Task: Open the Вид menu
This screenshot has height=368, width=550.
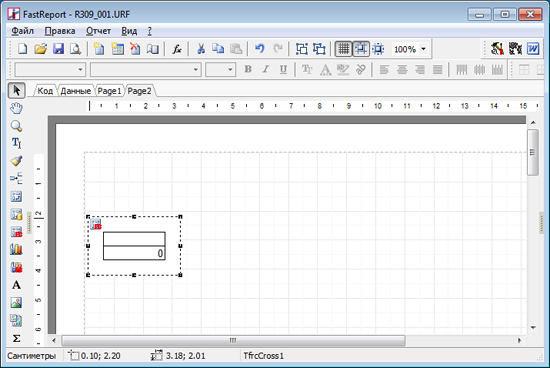Action: [x=129, y=31]
